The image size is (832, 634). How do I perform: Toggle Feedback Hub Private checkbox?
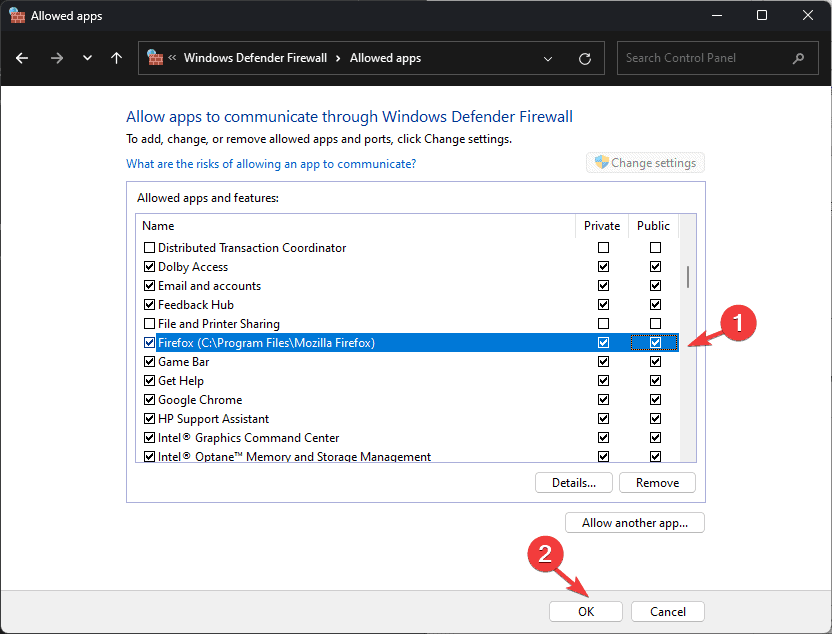(x=603, y=305)
